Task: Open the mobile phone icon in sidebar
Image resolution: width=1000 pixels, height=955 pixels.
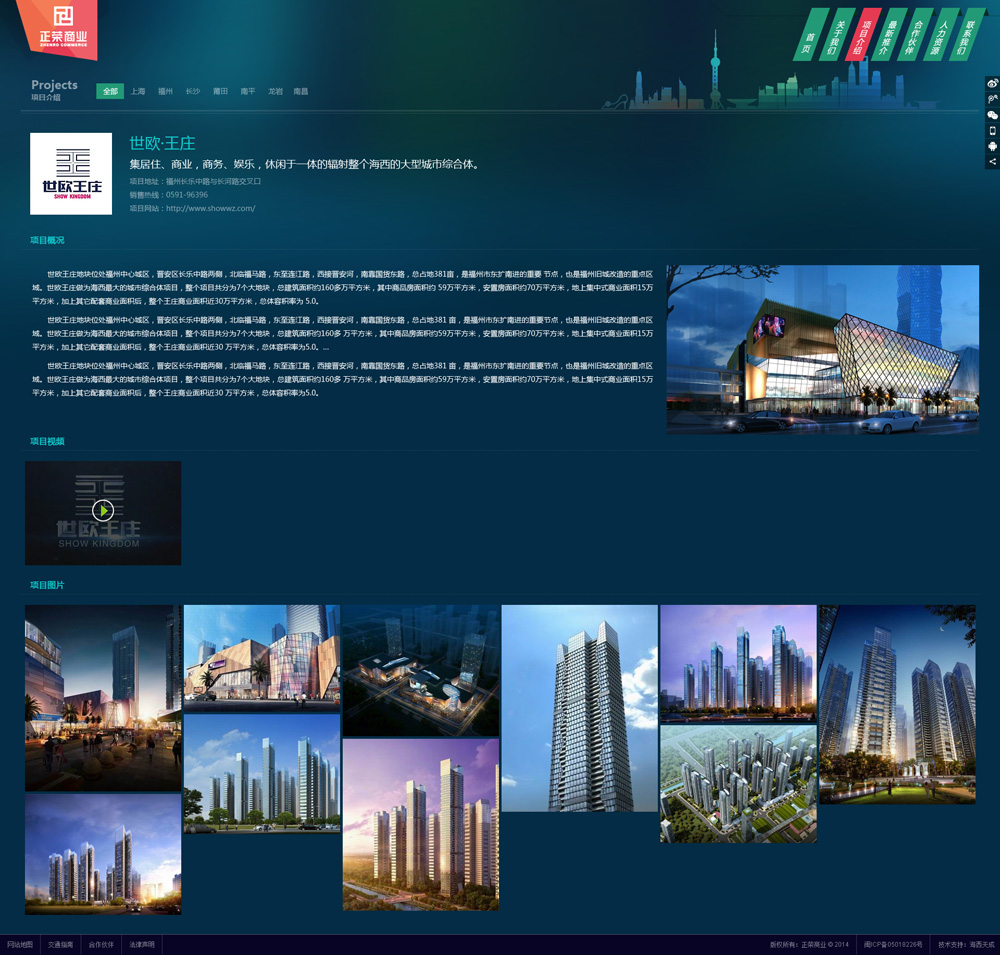Action: pyautogui.click(x=992, y=131)
